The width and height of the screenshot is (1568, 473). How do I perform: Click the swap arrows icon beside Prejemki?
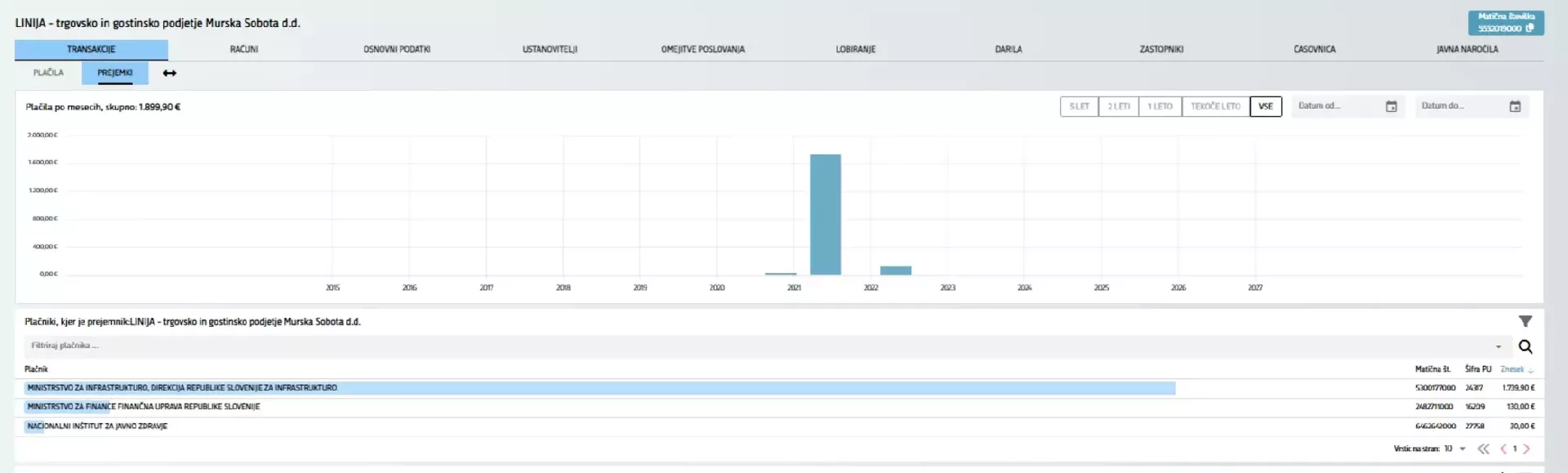click(x=169, y=74)
